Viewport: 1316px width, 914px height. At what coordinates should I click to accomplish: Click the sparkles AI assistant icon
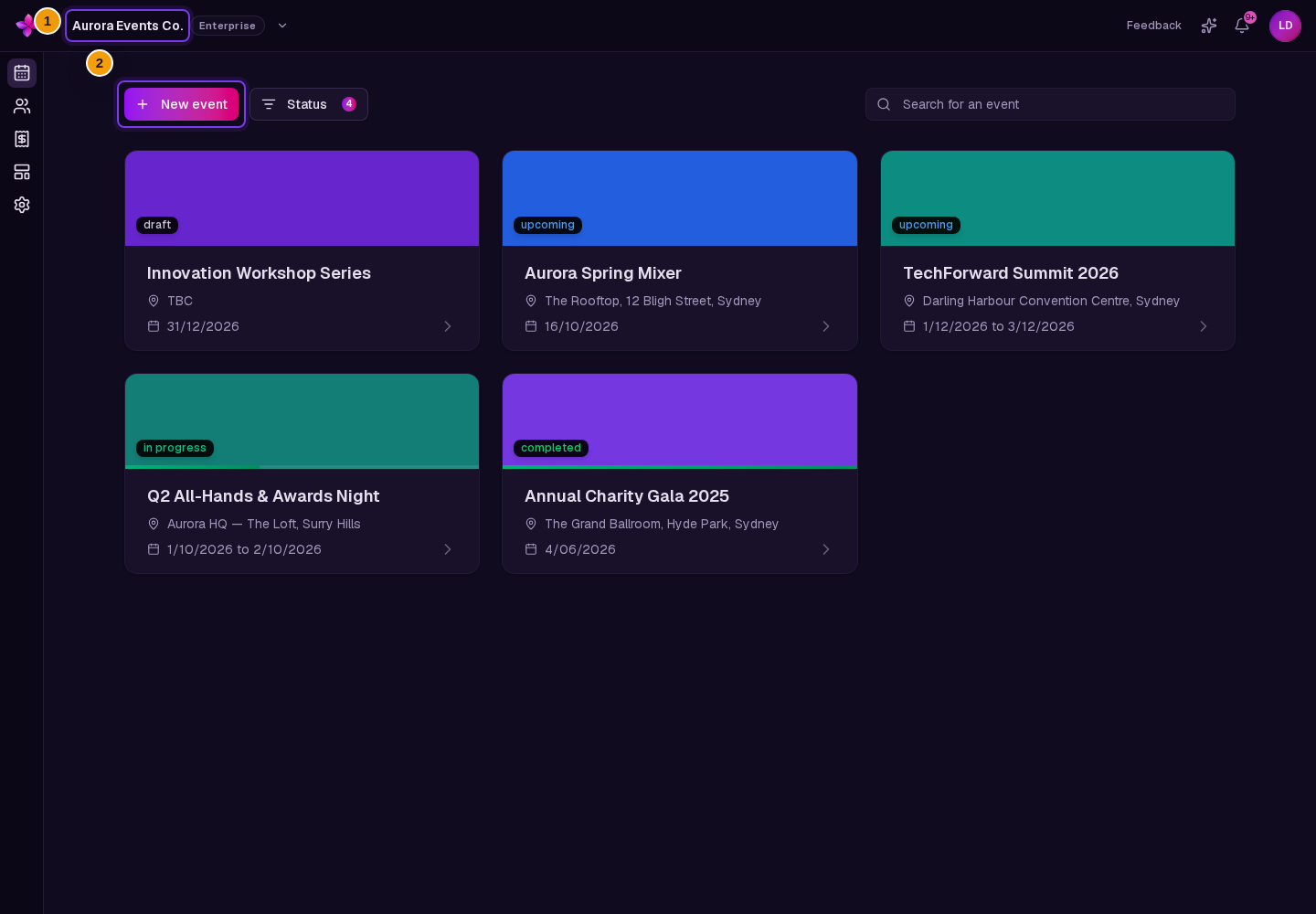[x=1209, y=26]
